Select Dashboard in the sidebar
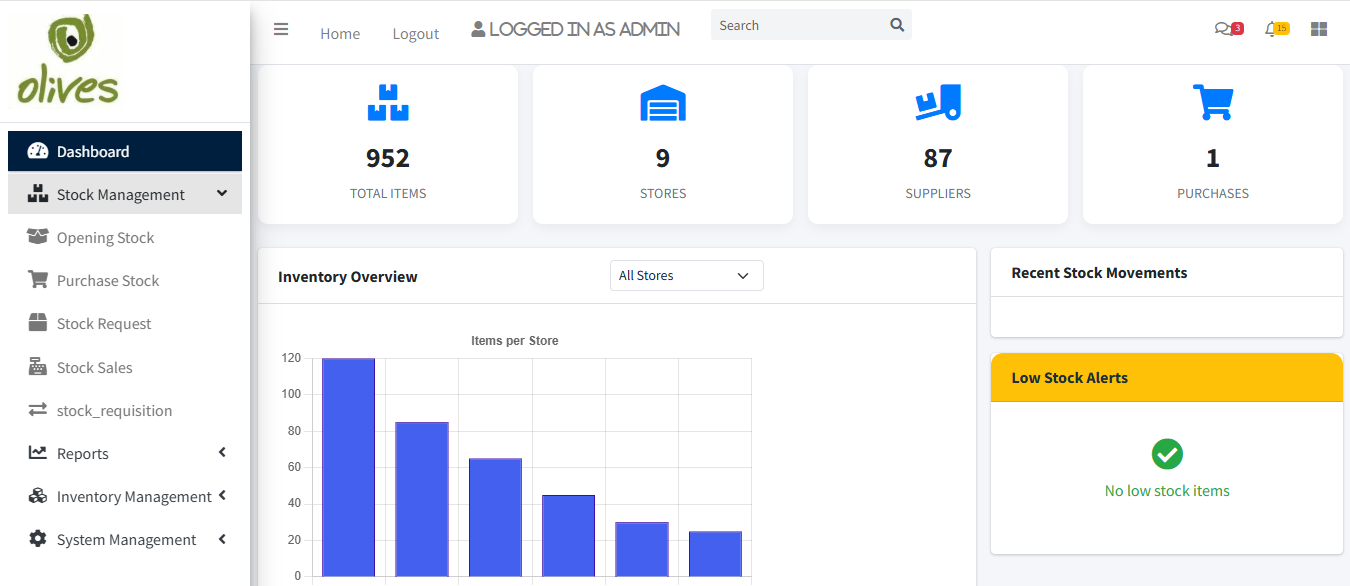The image size is (1350, 586). [93, 152]
